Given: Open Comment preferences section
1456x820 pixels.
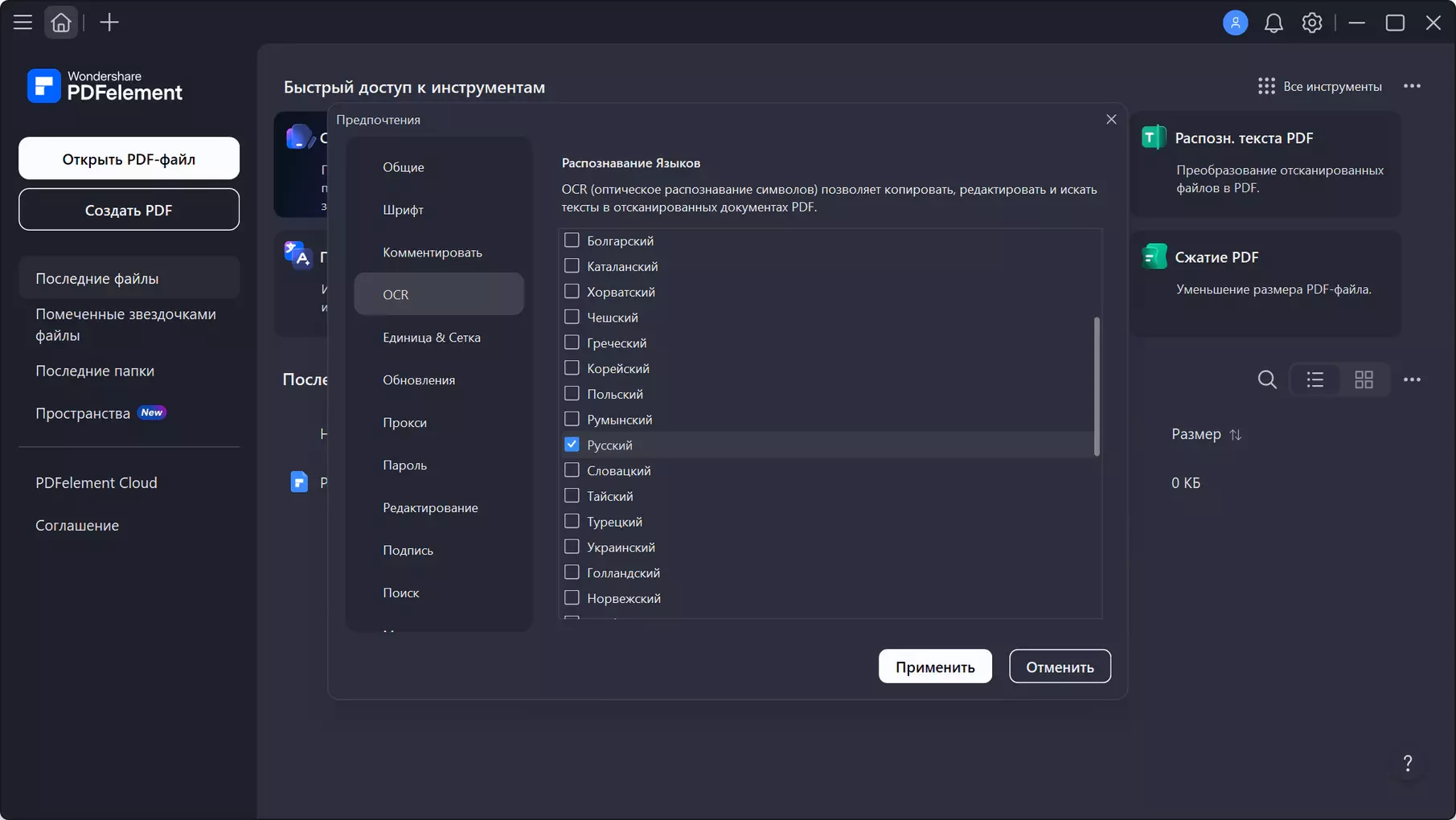Looking at the screenshot, I should pyautogui.click(x=439, y=252).
